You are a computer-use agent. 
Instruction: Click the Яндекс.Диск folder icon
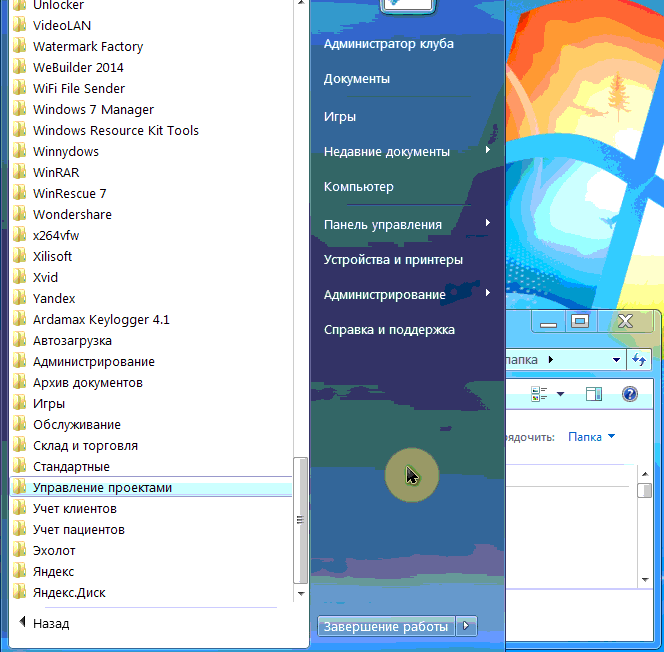pos(19,593)
